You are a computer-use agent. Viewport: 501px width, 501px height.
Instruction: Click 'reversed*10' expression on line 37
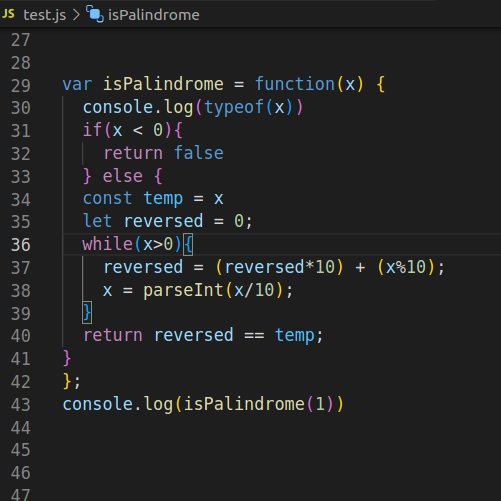[x=279, y=267]
